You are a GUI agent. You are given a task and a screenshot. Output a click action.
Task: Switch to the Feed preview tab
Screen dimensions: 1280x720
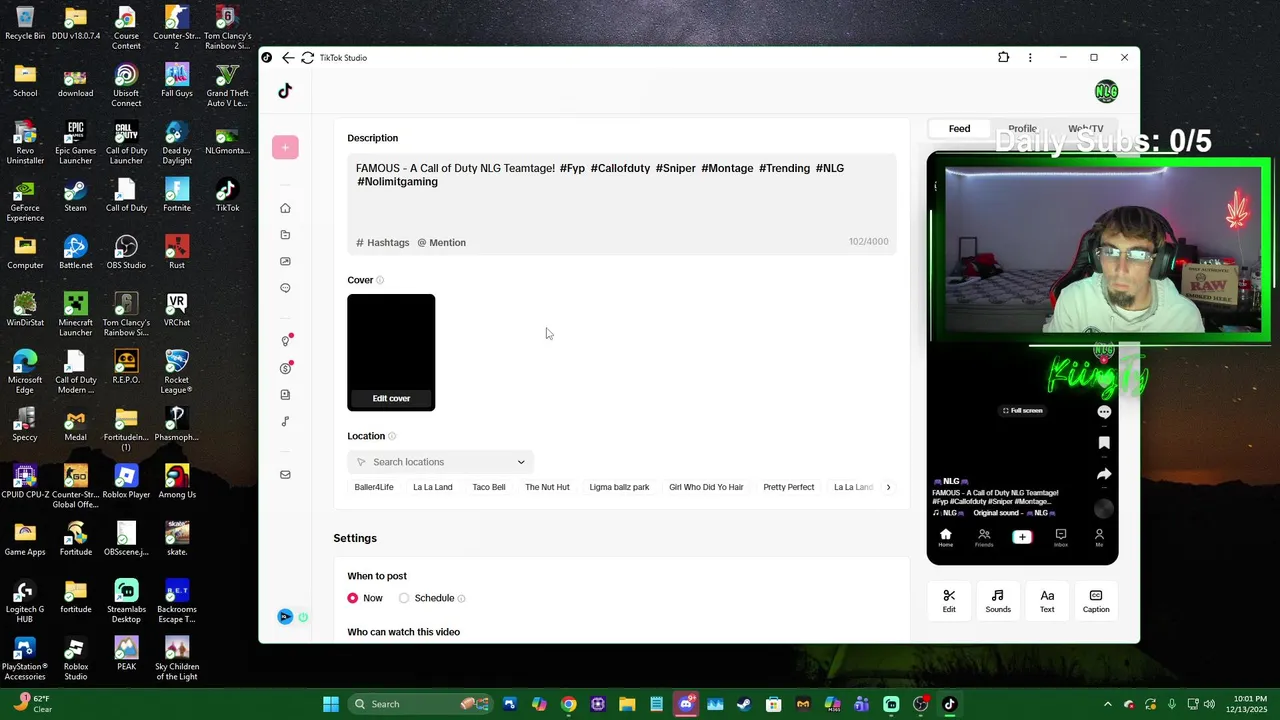(959, 128)
